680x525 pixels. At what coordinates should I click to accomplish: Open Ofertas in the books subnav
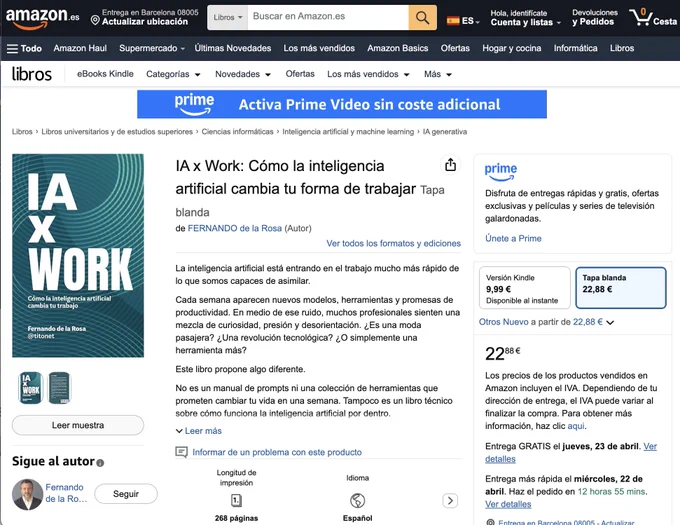[x=300, y=74]
